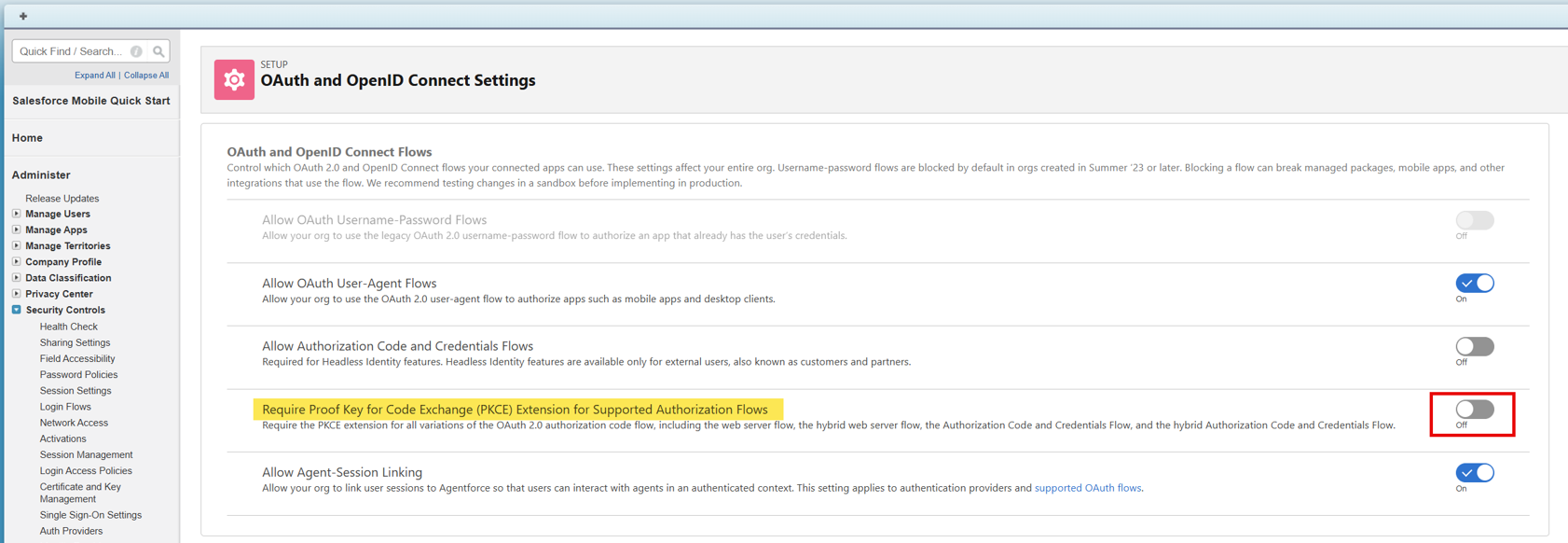Open Session Settings in the sidebar
This screenshot has width=1568, height=543.
(76, 391)
